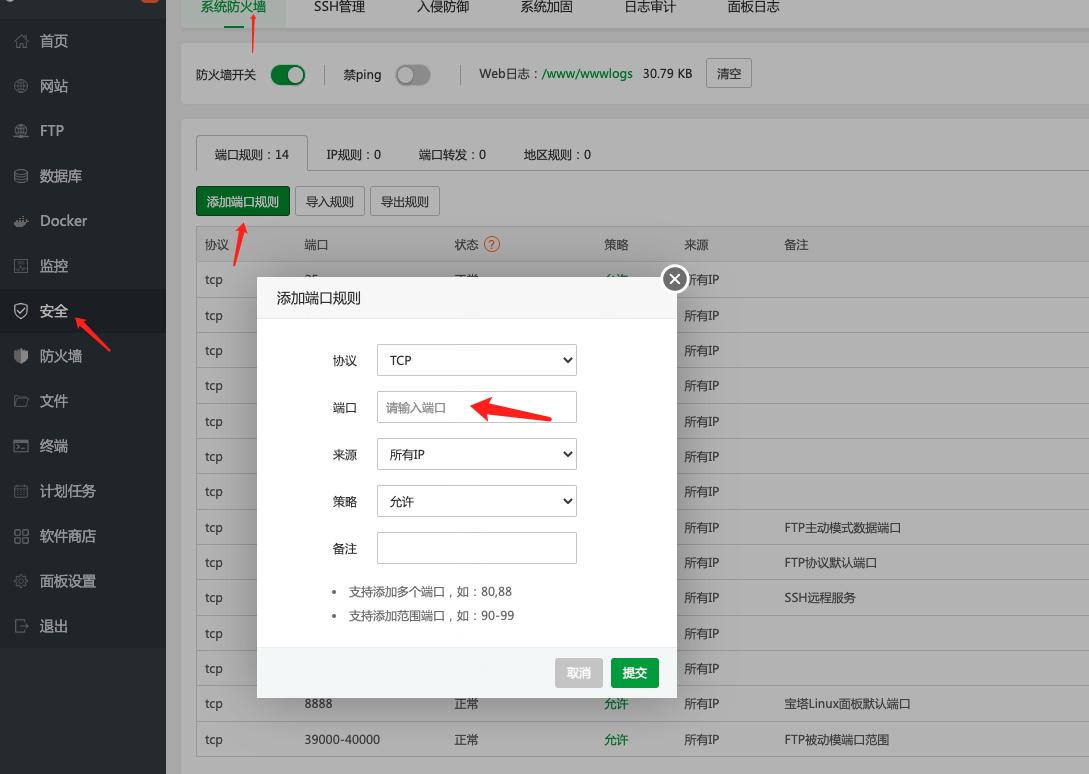Click the 监控 monitor icon
Viewport: 1089px width, 774px height.
[x=22, y=266]
